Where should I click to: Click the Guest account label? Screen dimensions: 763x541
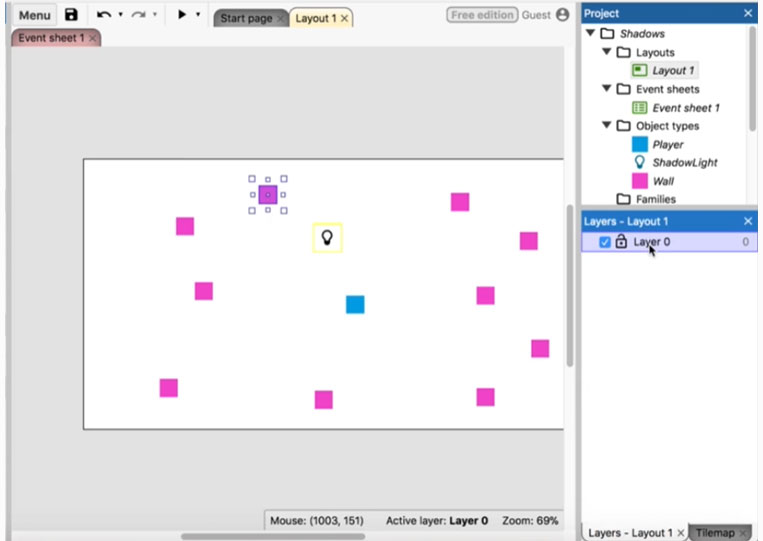pyautogui.click(x=536, y=15)
